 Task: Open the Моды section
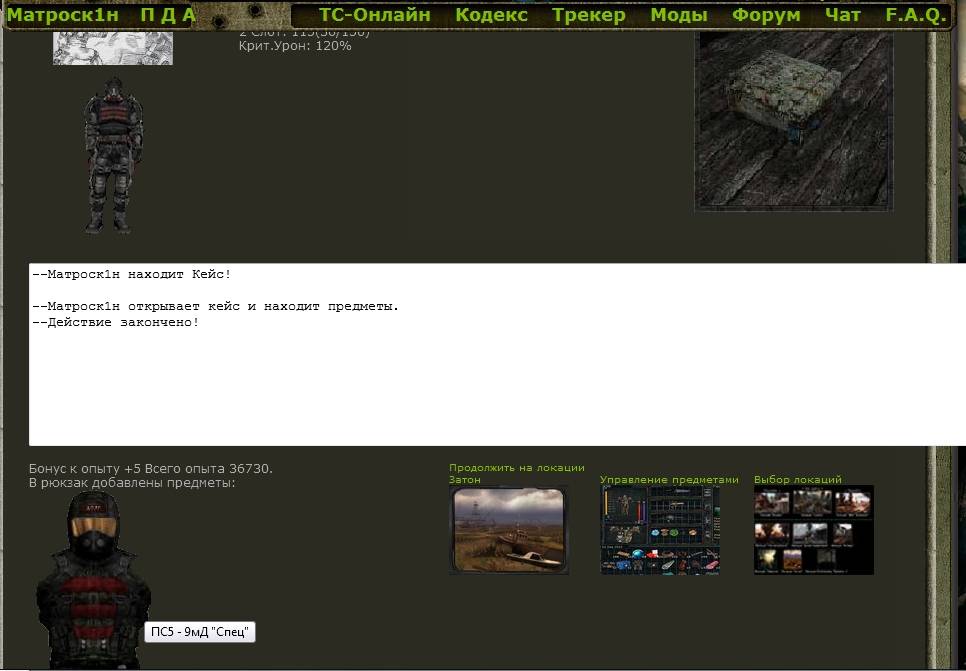(678, 15)
